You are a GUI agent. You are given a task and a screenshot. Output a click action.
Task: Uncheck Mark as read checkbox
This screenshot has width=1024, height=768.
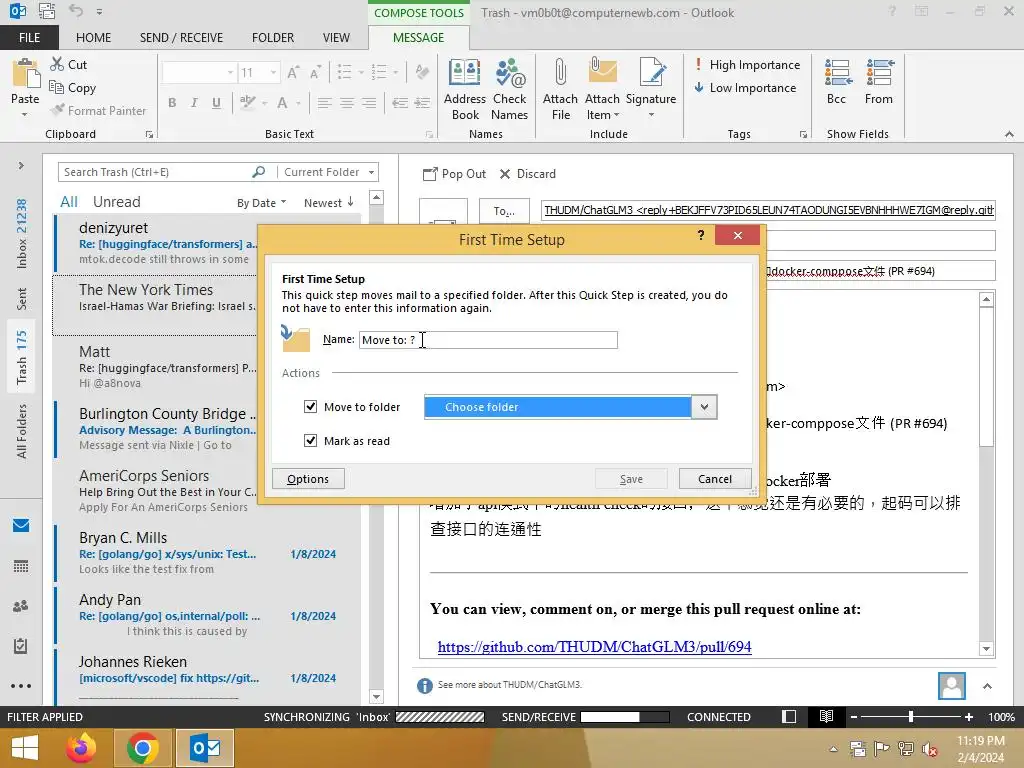click(311, 440)
